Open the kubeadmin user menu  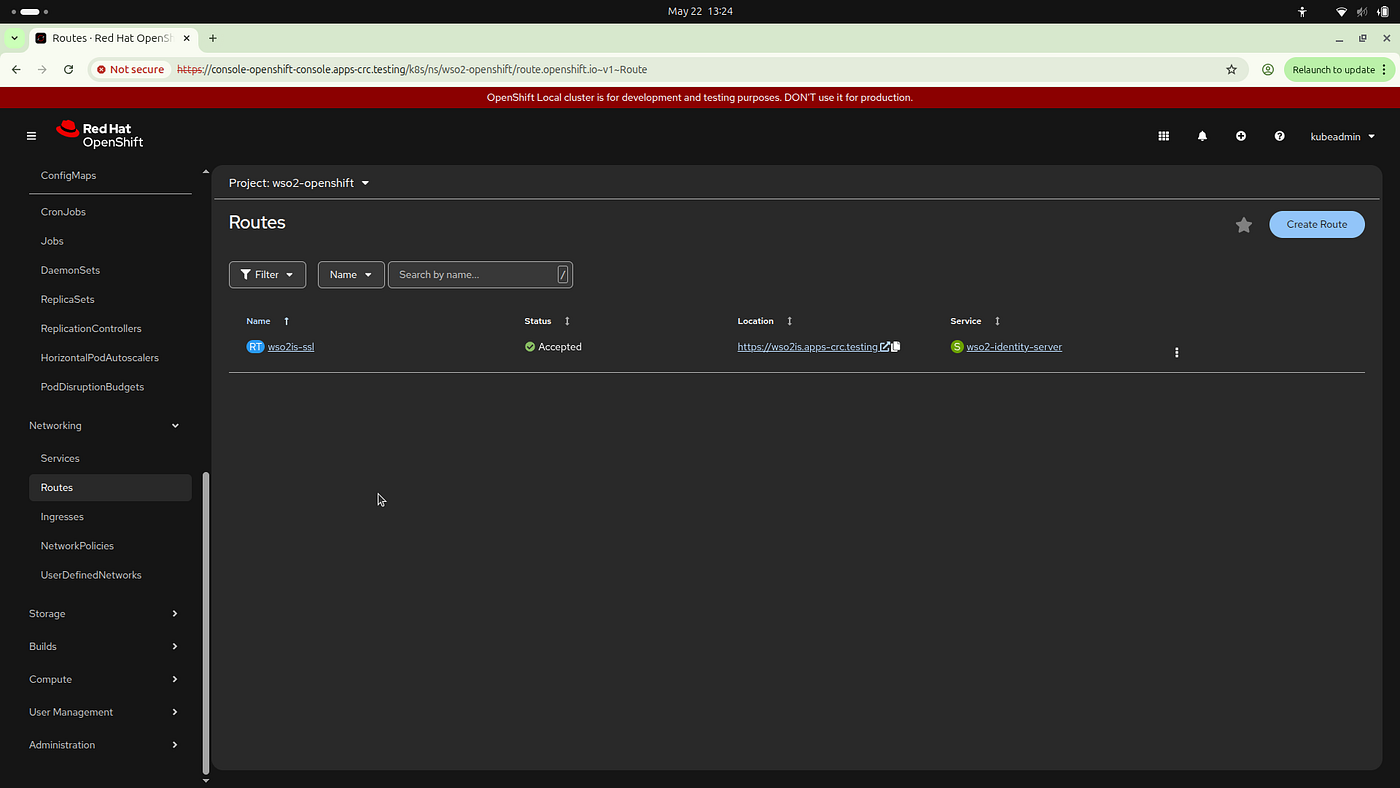coord(1343,136)
